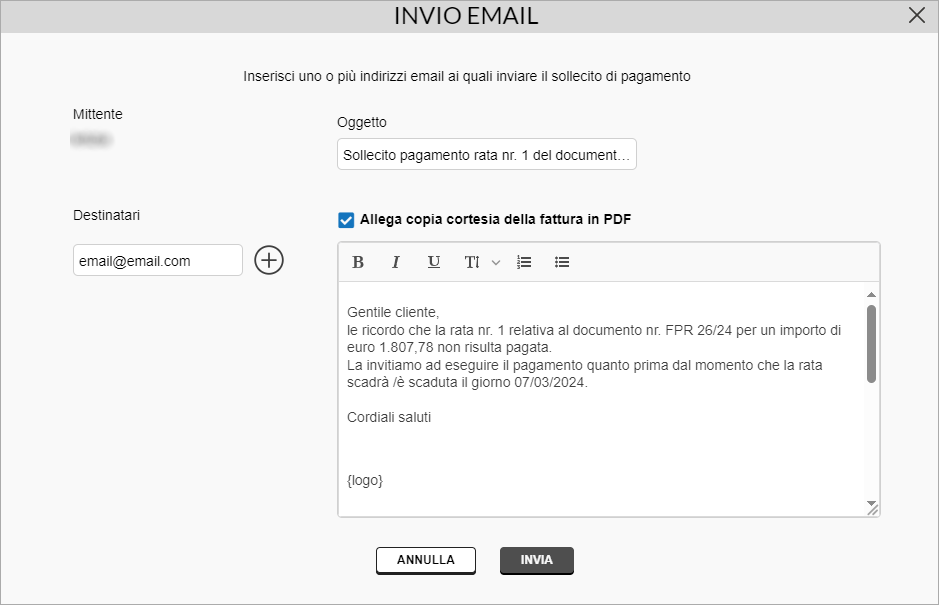Click the text 'Gentile cliente,'
939x605 pixels.
coord(393,312)
